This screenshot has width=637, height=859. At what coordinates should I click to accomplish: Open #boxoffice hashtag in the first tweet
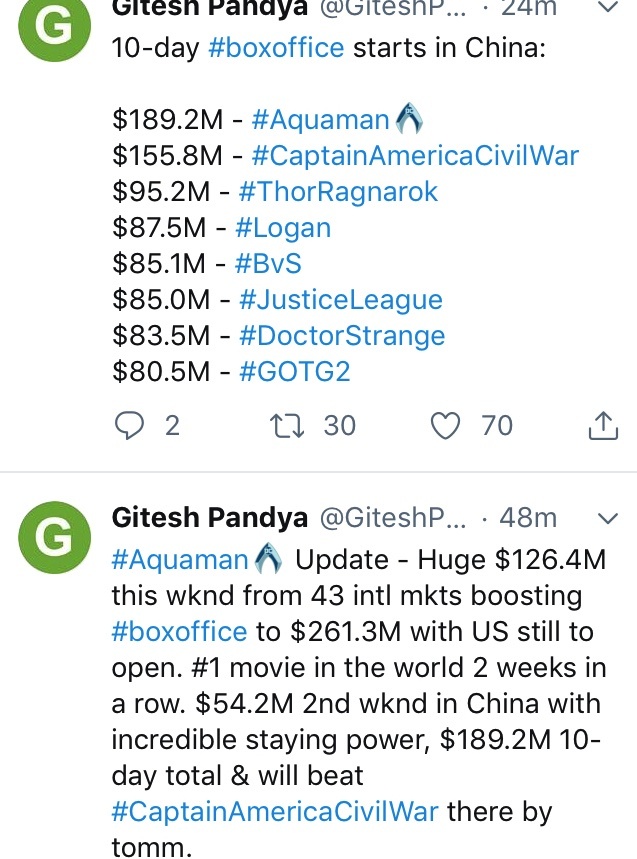277,48
